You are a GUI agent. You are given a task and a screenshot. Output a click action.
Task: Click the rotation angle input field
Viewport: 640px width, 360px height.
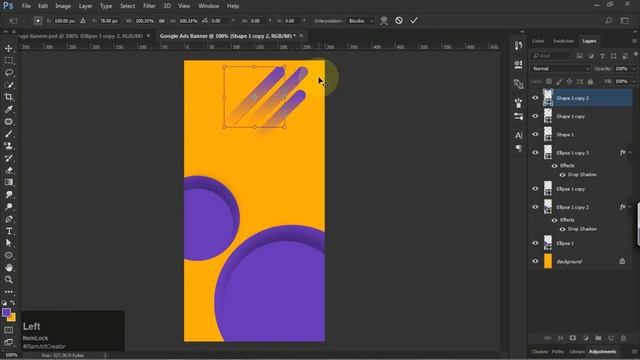click(220, 20)
